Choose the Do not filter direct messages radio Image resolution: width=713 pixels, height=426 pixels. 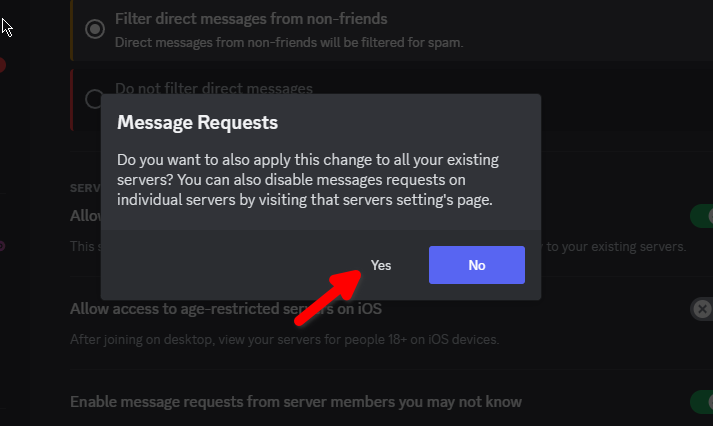click(93, 98)
